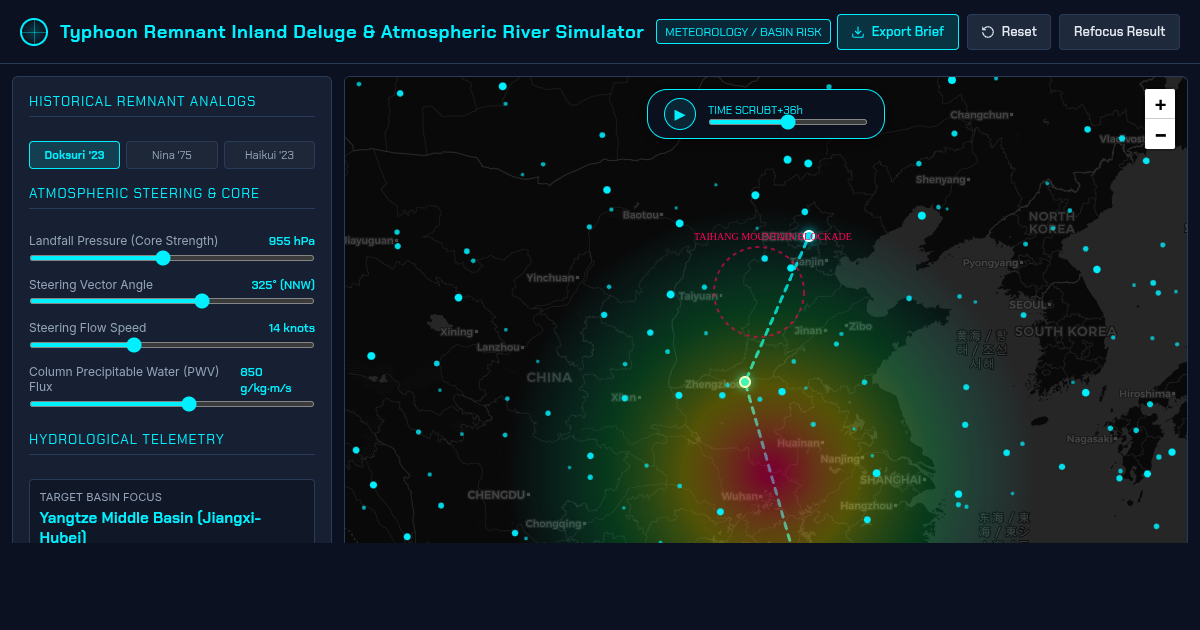Click the SOUTH KOREA label on the map

[x=1066, y=331]
